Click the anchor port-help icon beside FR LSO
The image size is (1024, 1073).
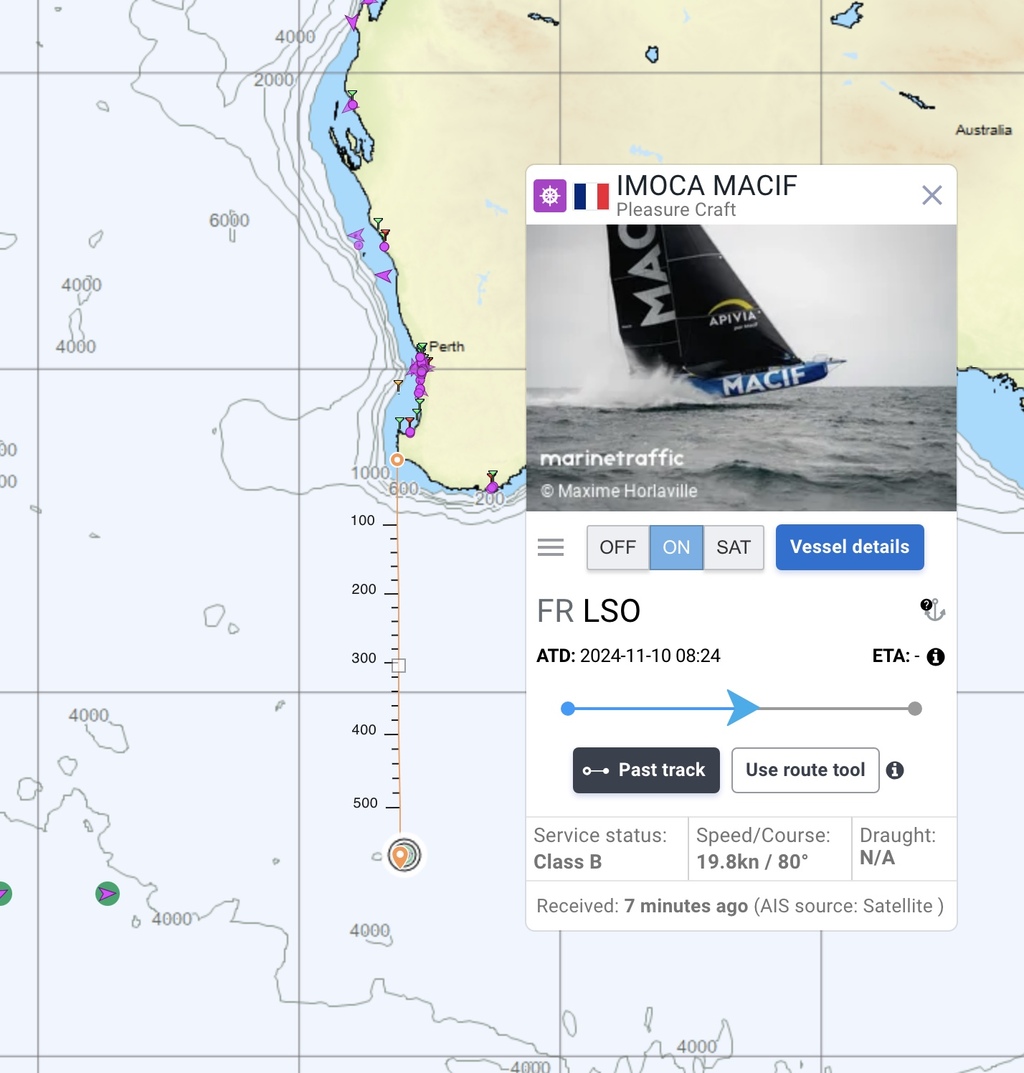point(932,608)
